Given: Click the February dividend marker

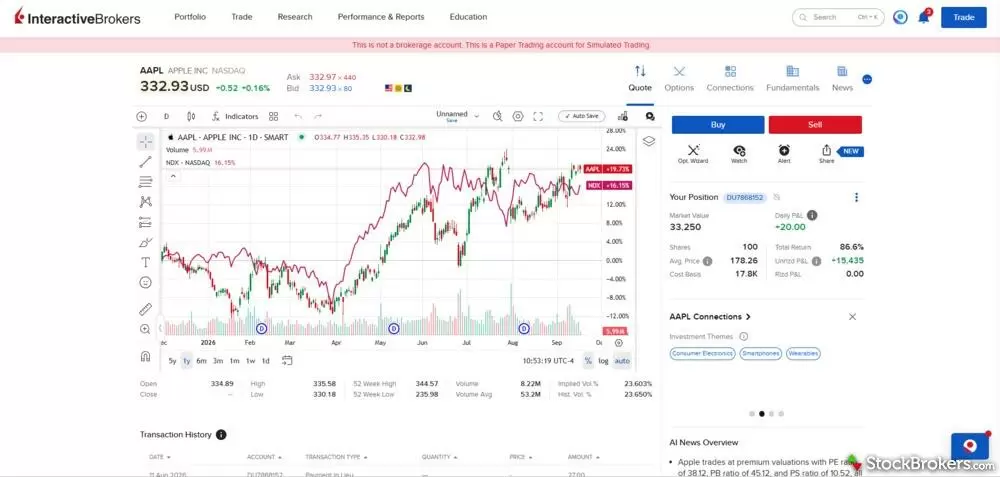Looking at the screenshot, I should [261, 328].
